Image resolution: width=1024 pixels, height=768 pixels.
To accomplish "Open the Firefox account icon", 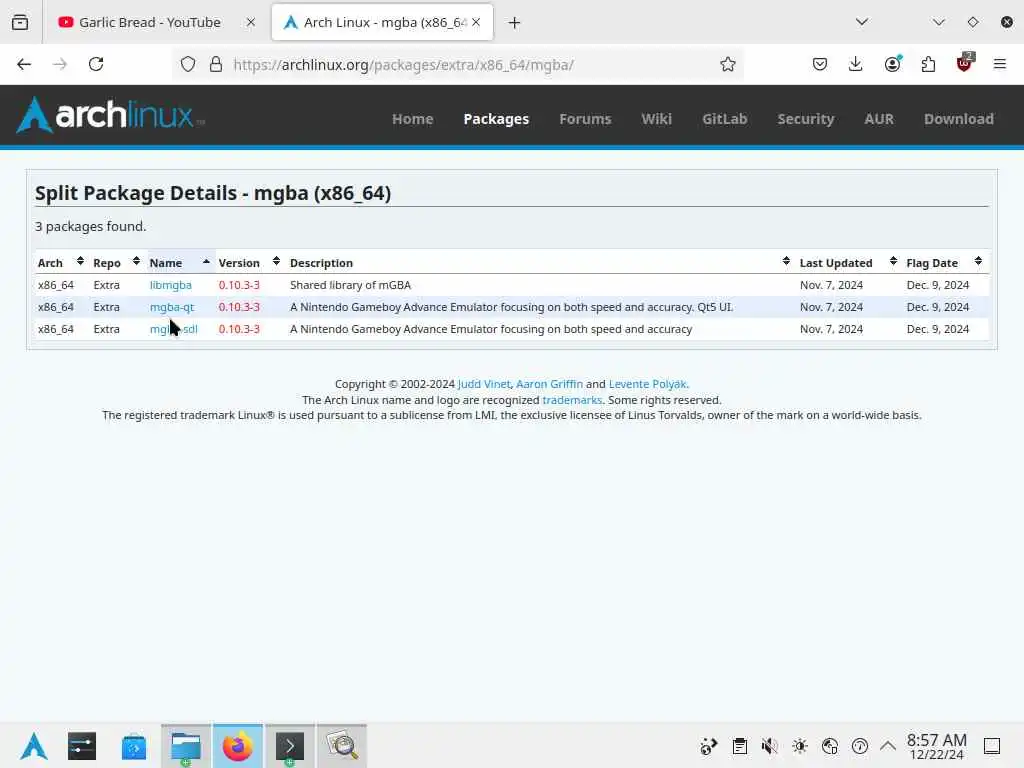I will pyautogui.click(x=892, y=64).
